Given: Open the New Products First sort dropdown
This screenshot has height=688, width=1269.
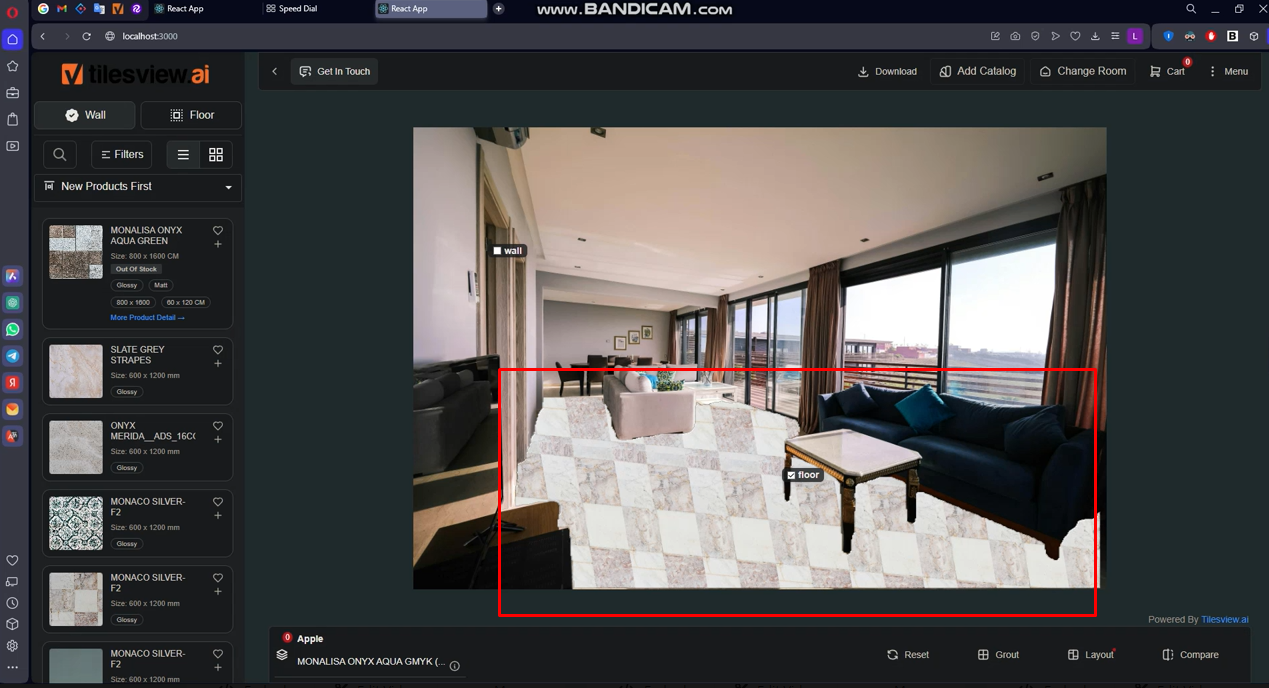Looking at the screenshot, I should coord(138,187).
